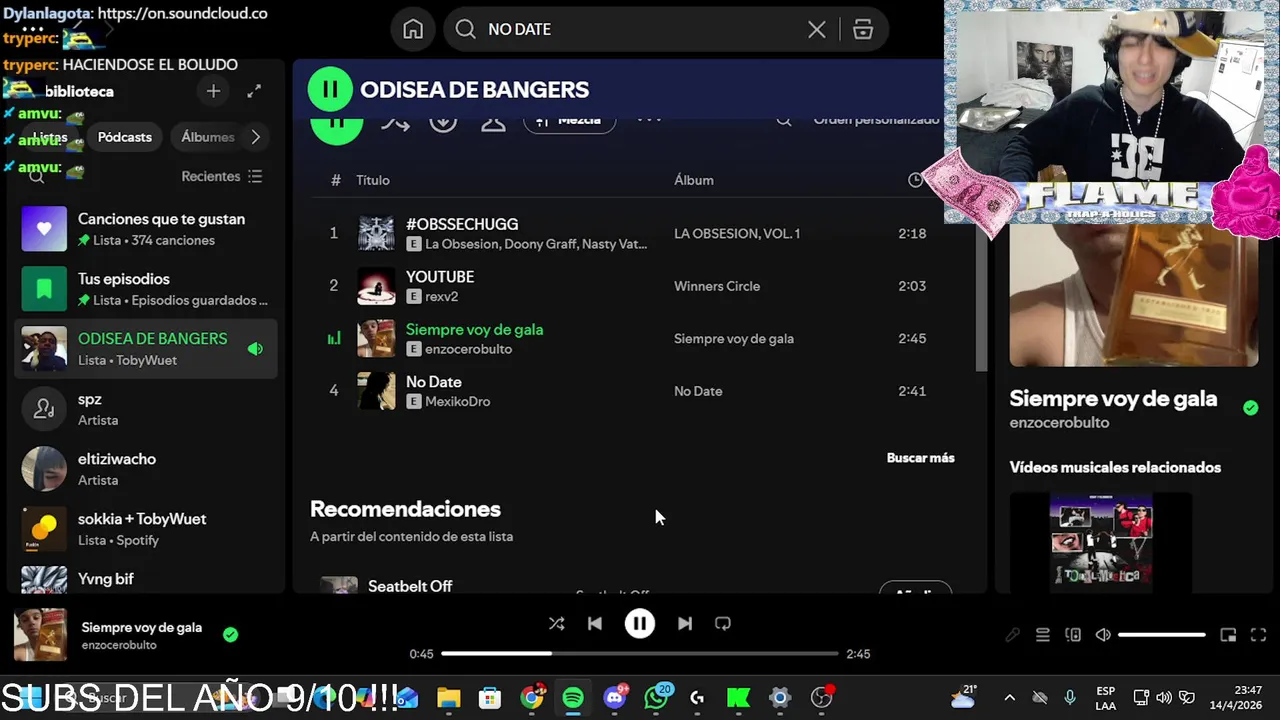Open Yvng bif in the library
Viewport: 1280px width, 720px height.
coord(145,579)
